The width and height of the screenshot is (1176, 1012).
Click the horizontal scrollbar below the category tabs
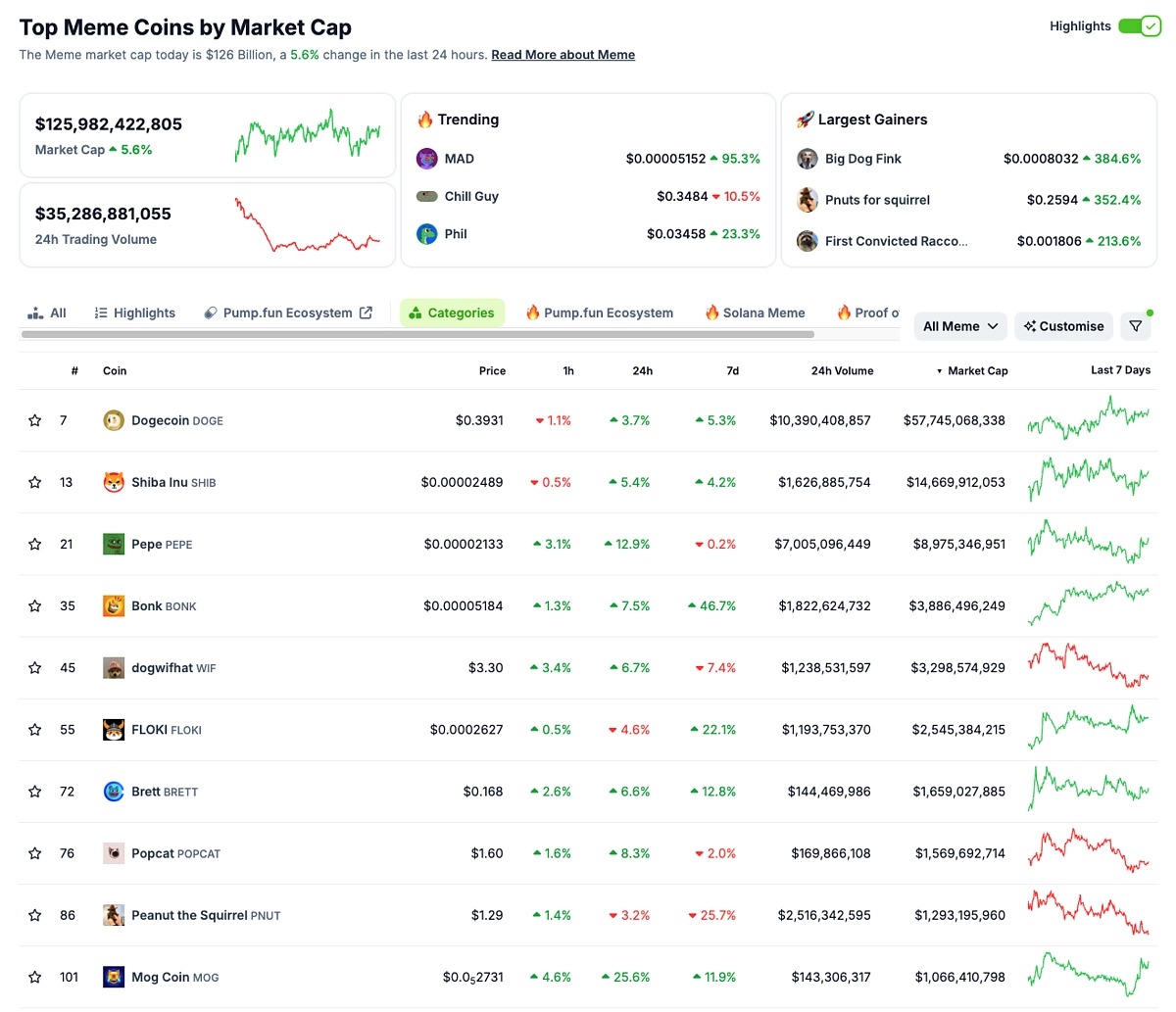416,335
